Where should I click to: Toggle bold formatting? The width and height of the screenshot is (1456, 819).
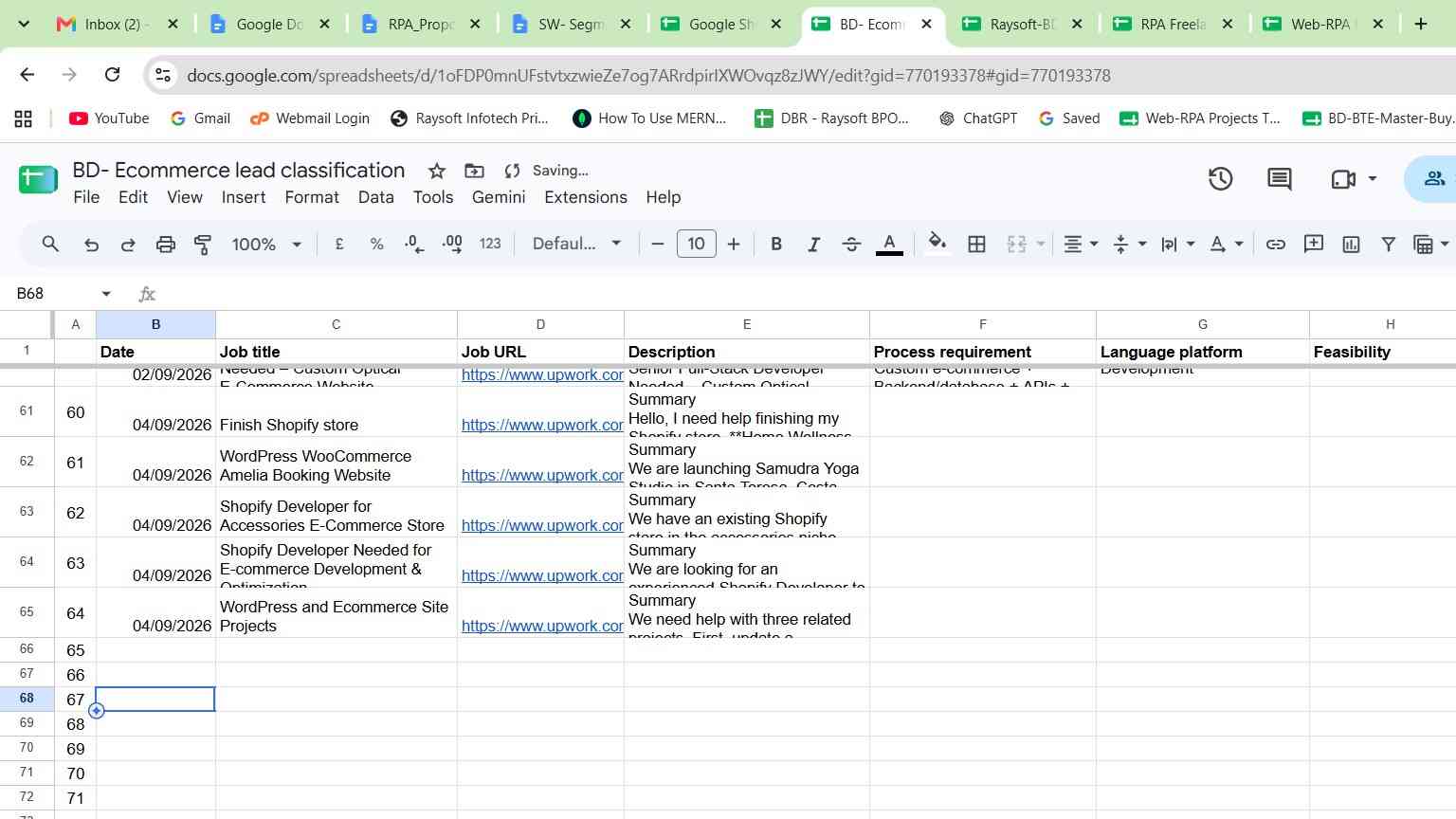(776, 245)
